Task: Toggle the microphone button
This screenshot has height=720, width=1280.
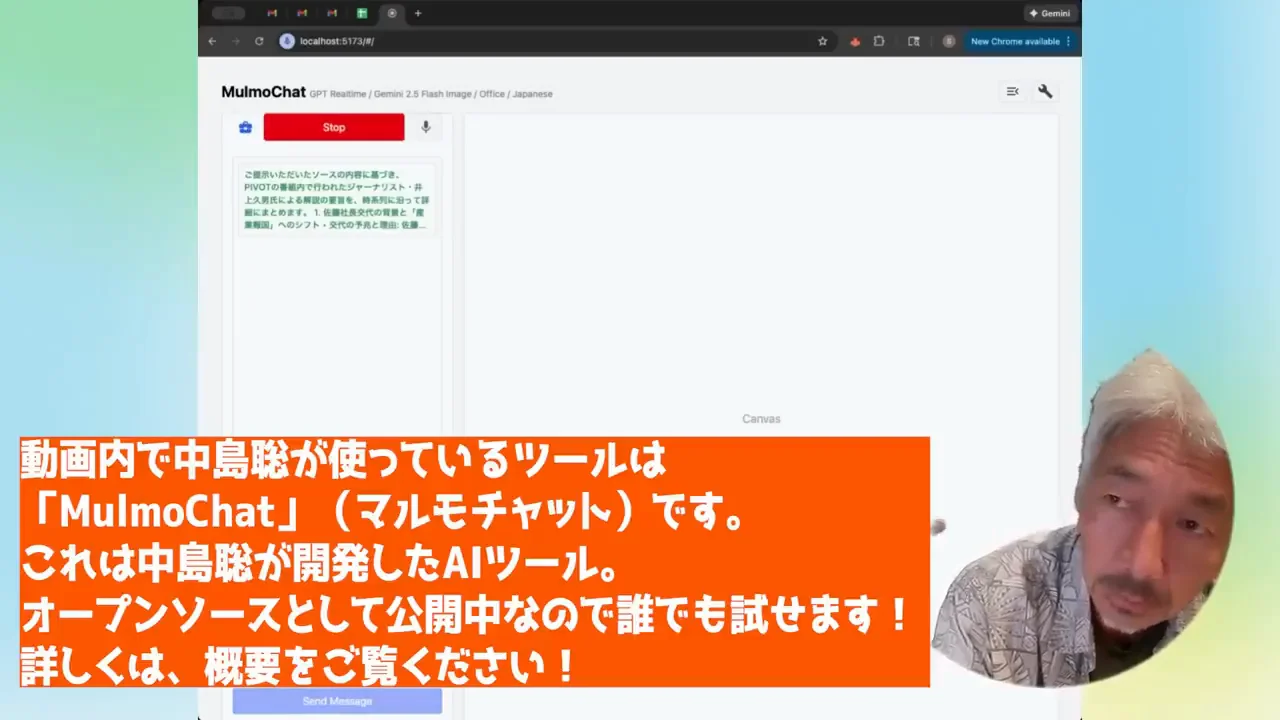Action: (426, 127)
